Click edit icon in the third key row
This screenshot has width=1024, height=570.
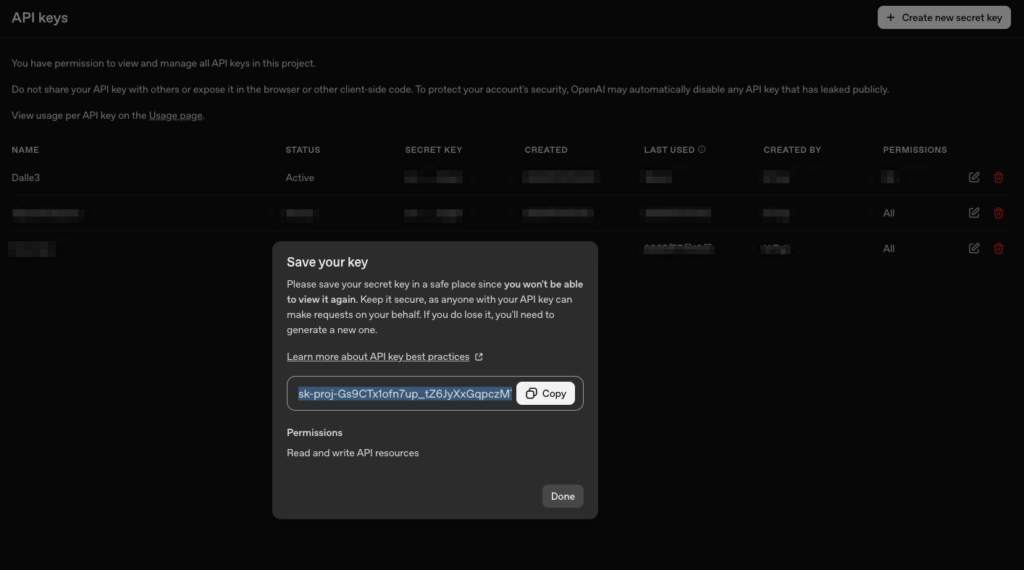pyautogui.click(x=974, y=249)
